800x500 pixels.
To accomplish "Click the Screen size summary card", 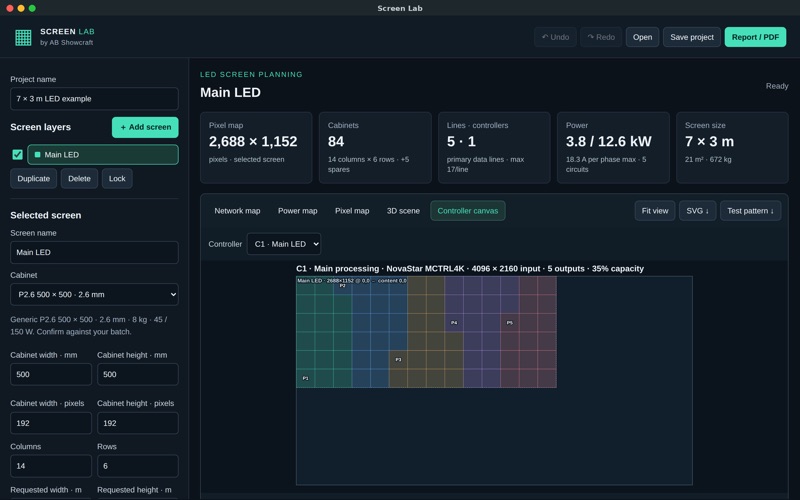I will tap(732, 147).
